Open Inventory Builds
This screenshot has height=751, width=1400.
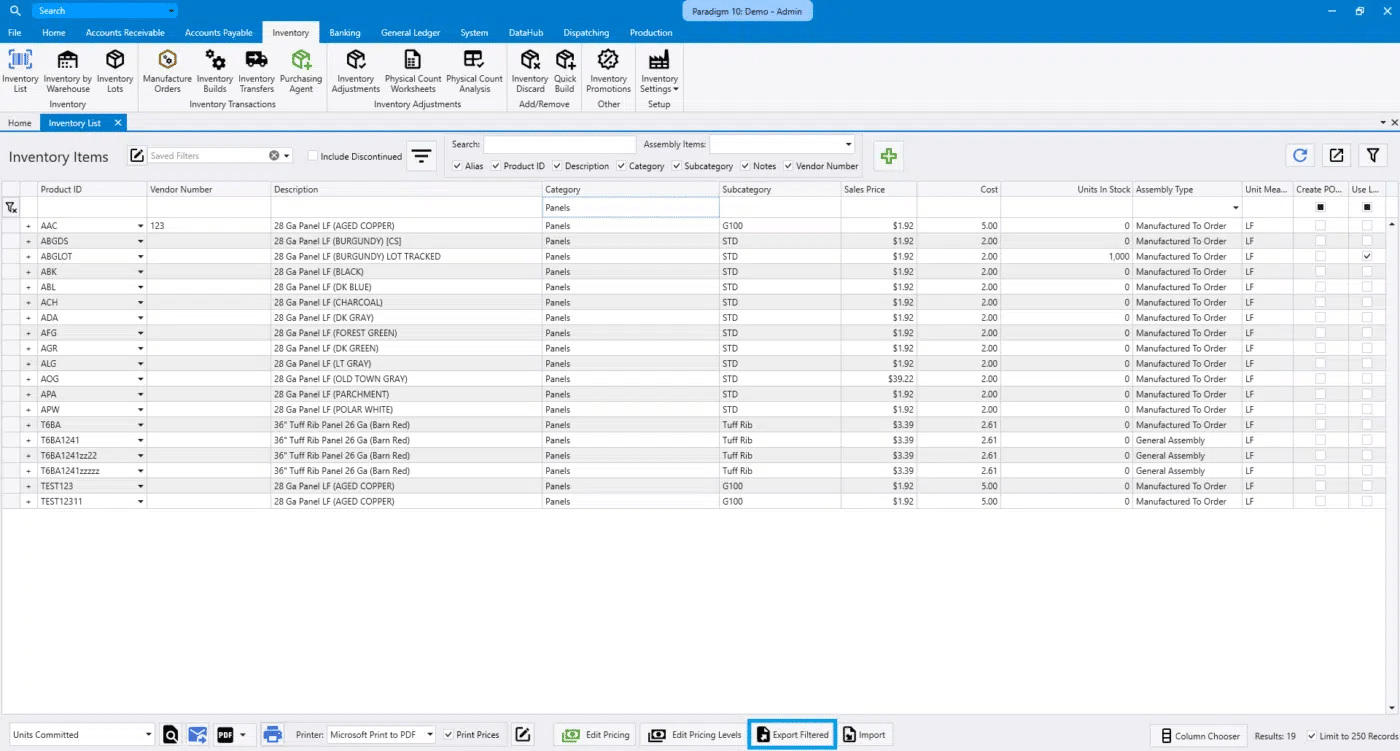click(x=215, y=71)
